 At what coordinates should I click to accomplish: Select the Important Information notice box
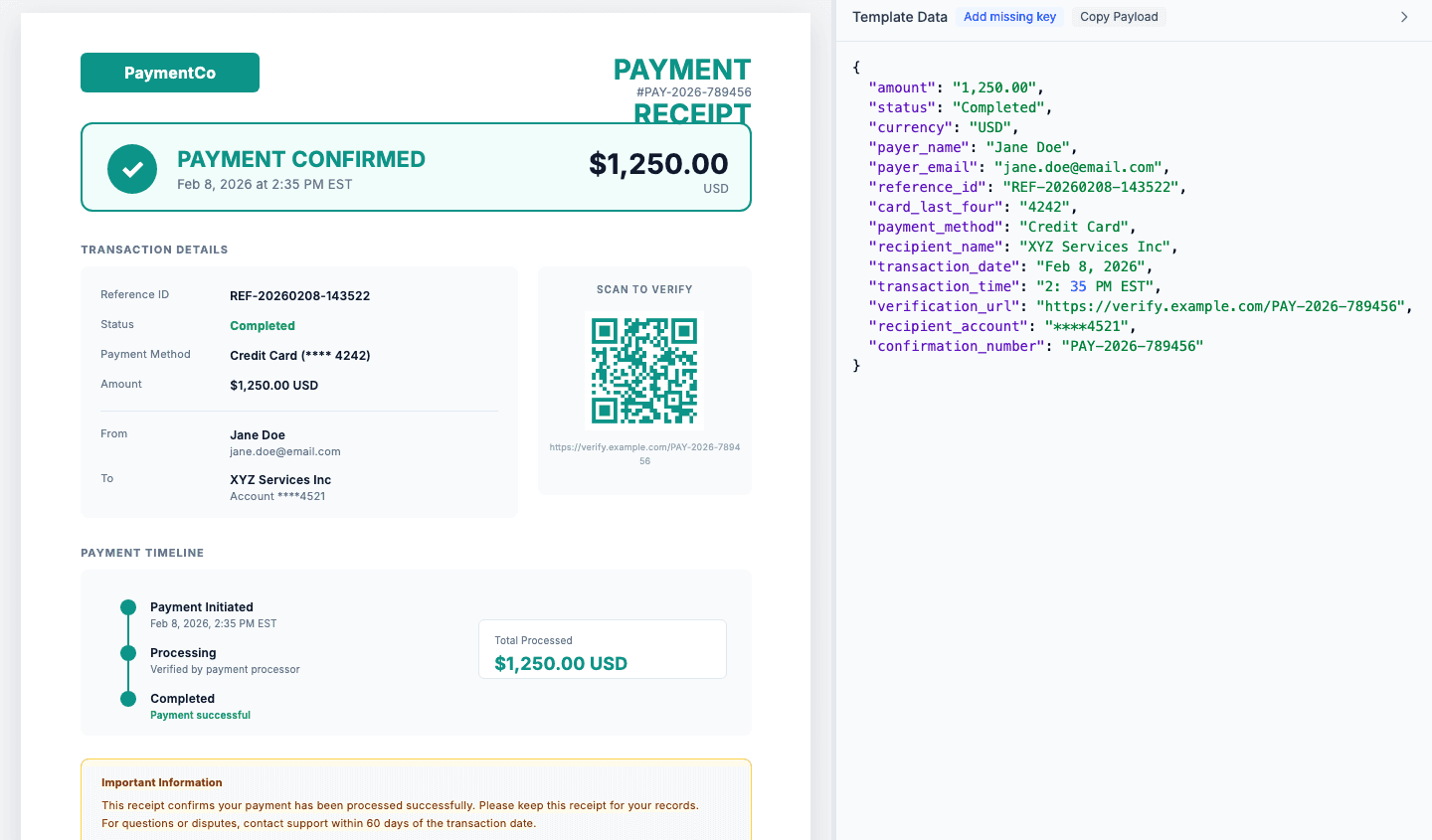coord(416,797)
